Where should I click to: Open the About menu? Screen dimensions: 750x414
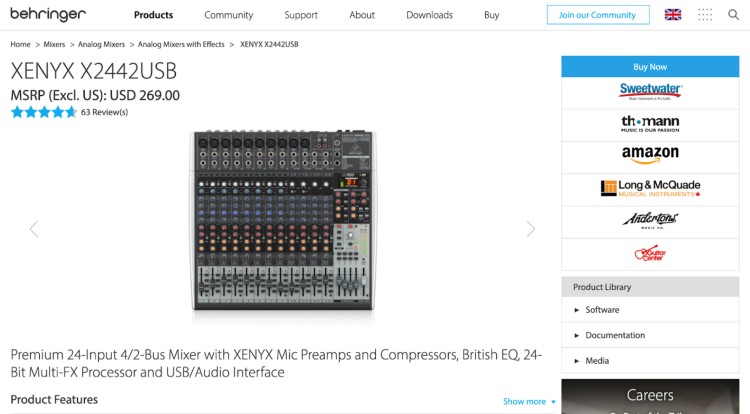click(x=362, y=15)
